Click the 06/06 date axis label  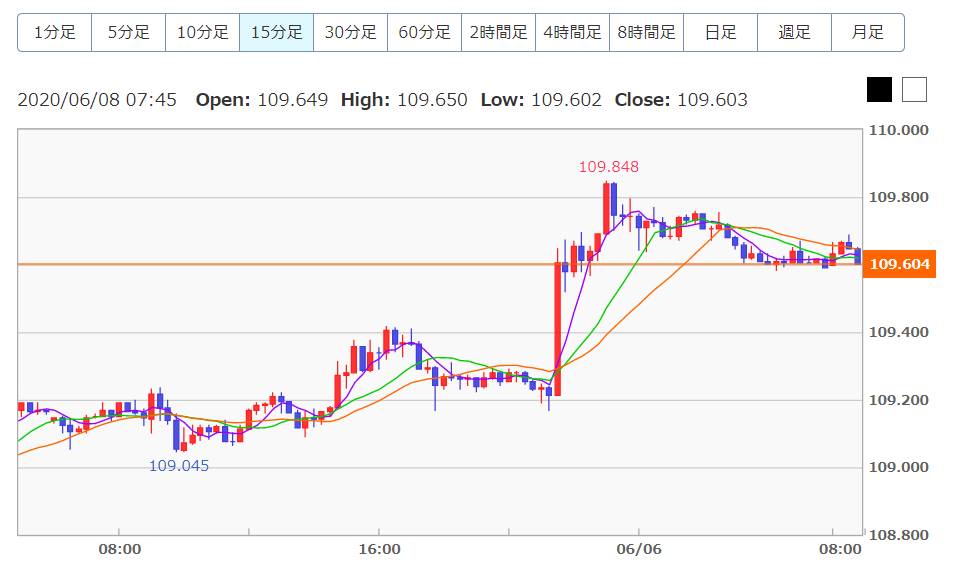coord(638,549)
